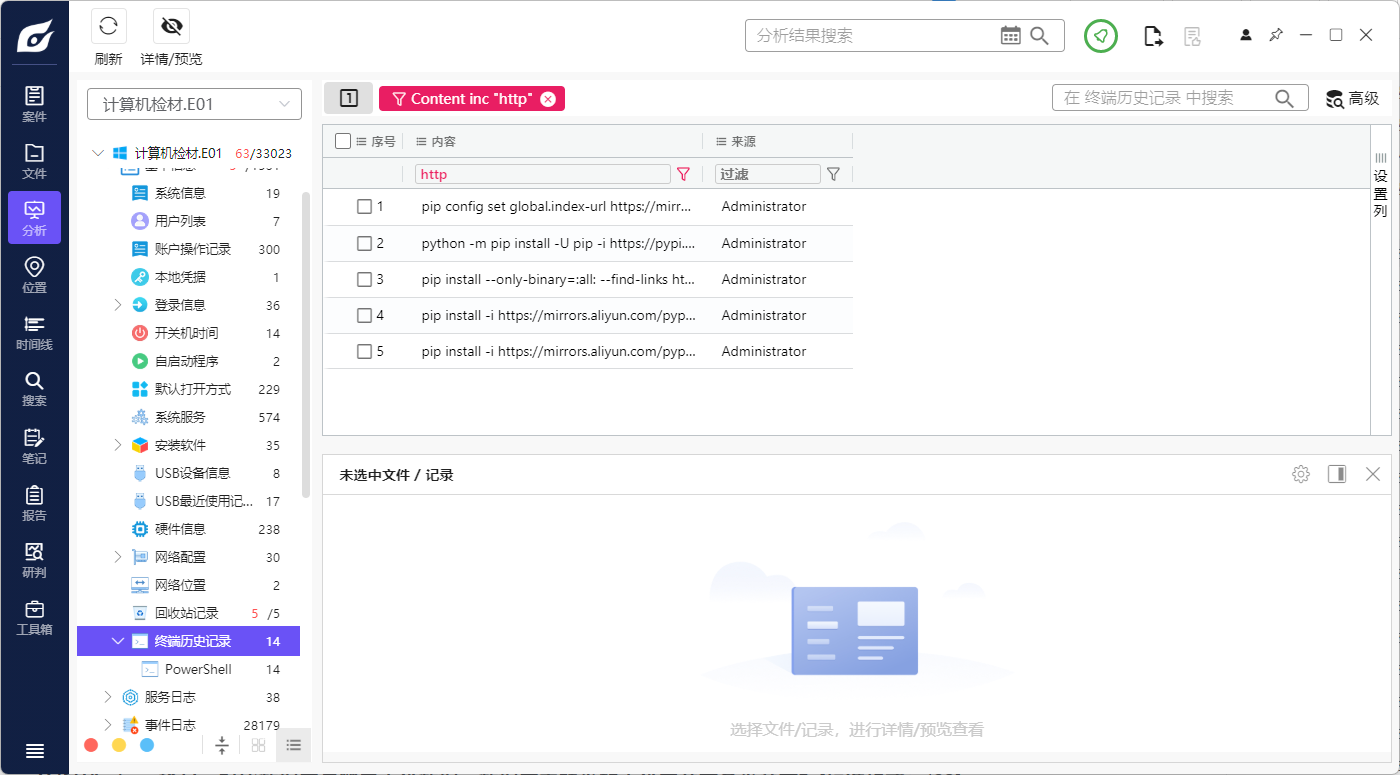The width and height of the screenshot is (1400, 775).
Task: Click the red color dot at bottom left
Action: coord(91,745)
